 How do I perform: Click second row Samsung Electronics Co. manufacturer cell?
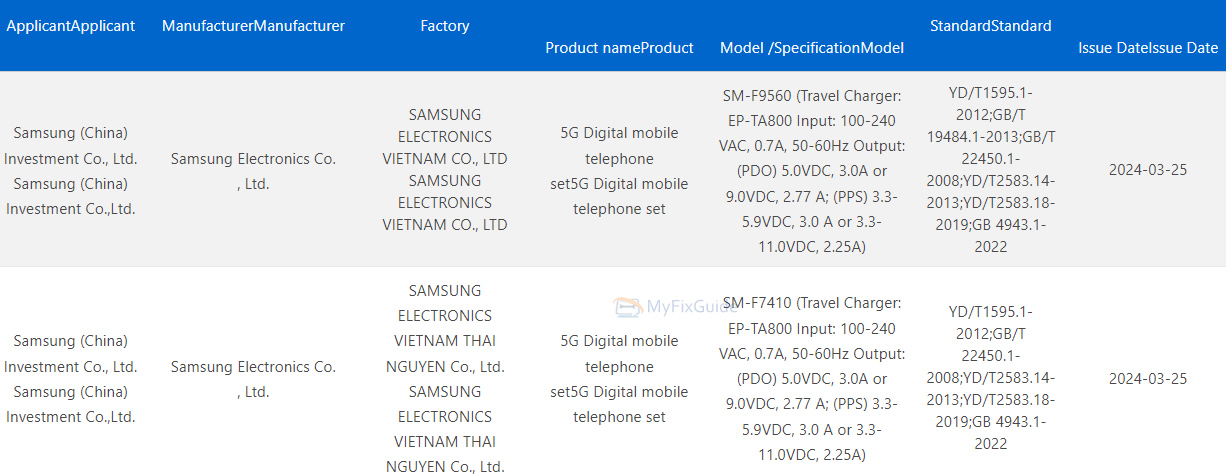(x=253, y=379)
